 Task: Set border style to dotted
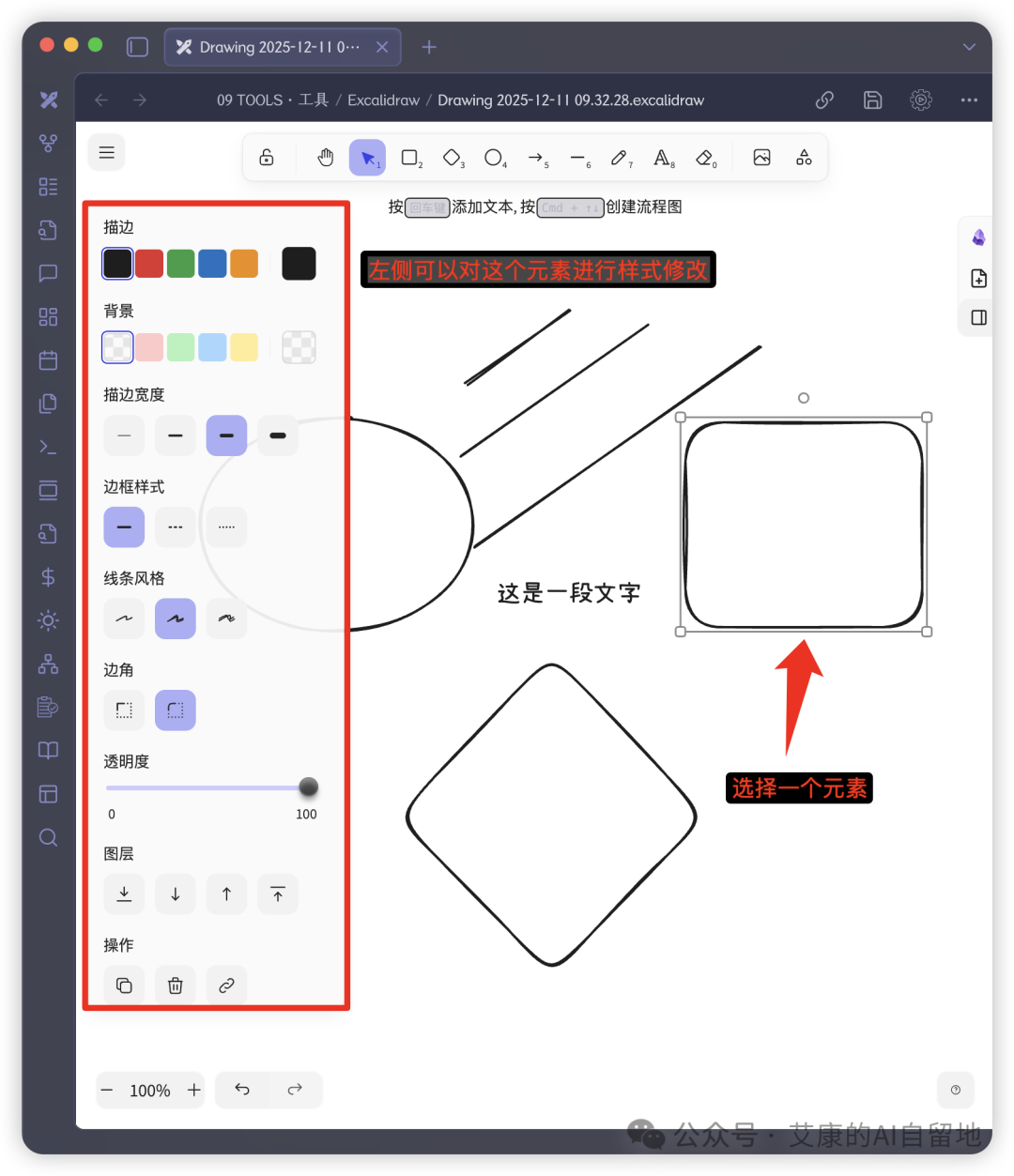226,527
